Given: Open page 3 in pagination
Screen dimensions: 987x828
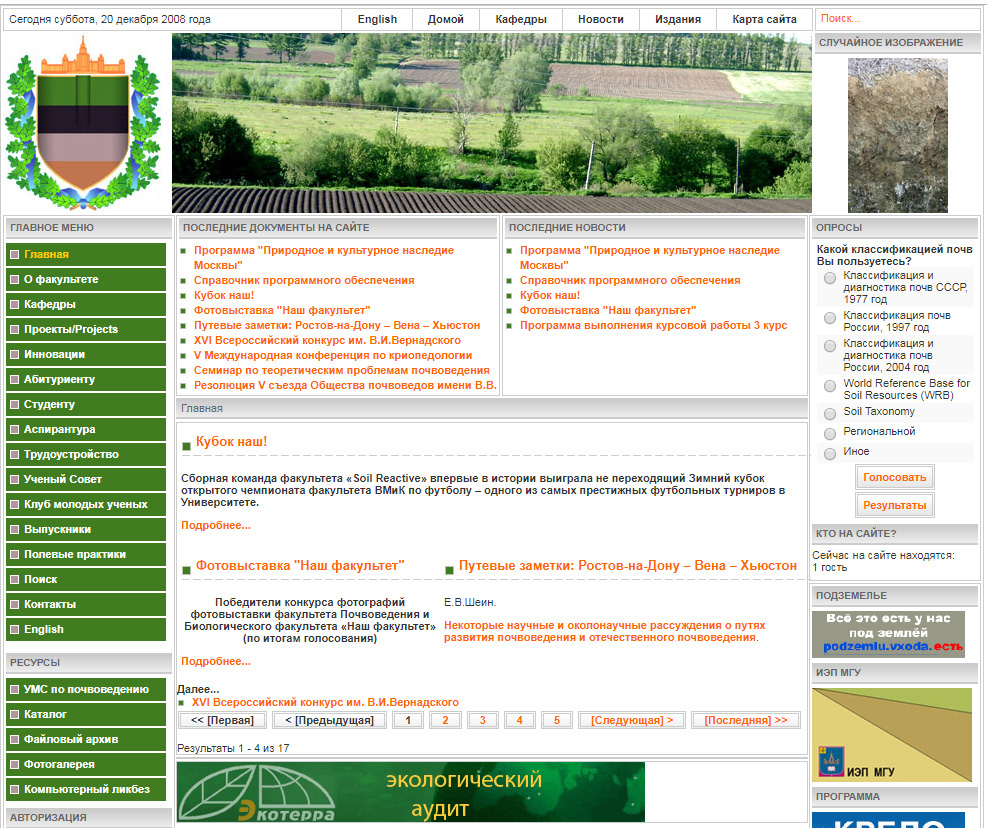Looking at the screenshot, I should click(483, 720).
